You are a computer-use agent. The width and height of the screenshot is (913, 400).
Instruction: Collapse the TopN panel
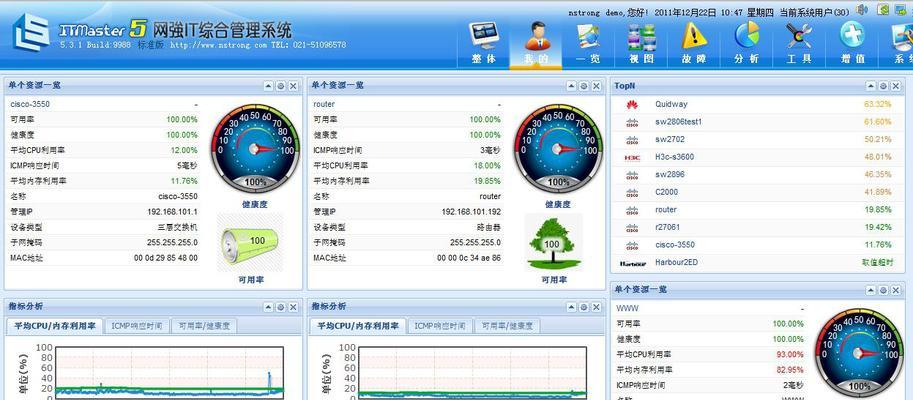pos(870,86)
